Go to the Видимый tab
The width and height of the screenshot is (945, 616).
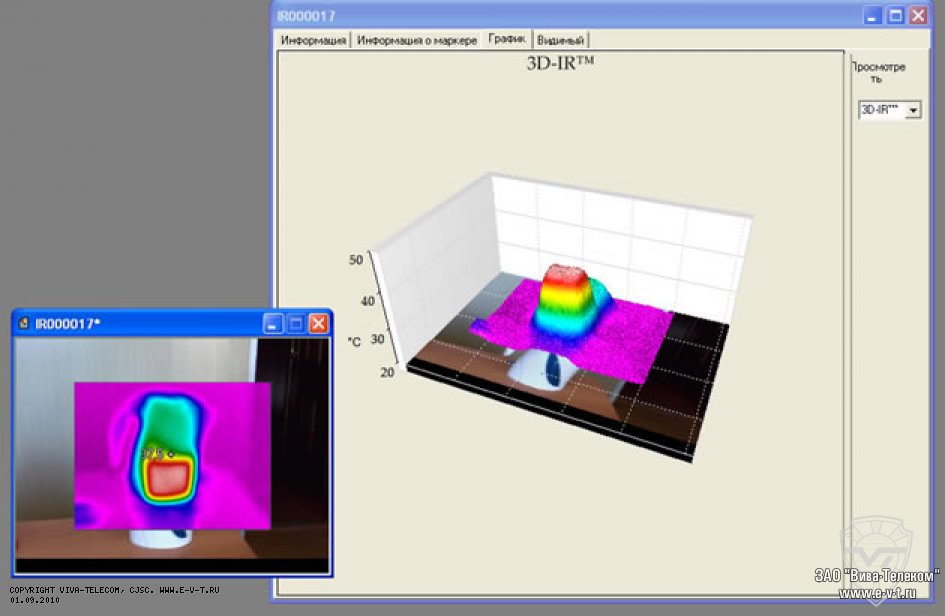[560, 40]
